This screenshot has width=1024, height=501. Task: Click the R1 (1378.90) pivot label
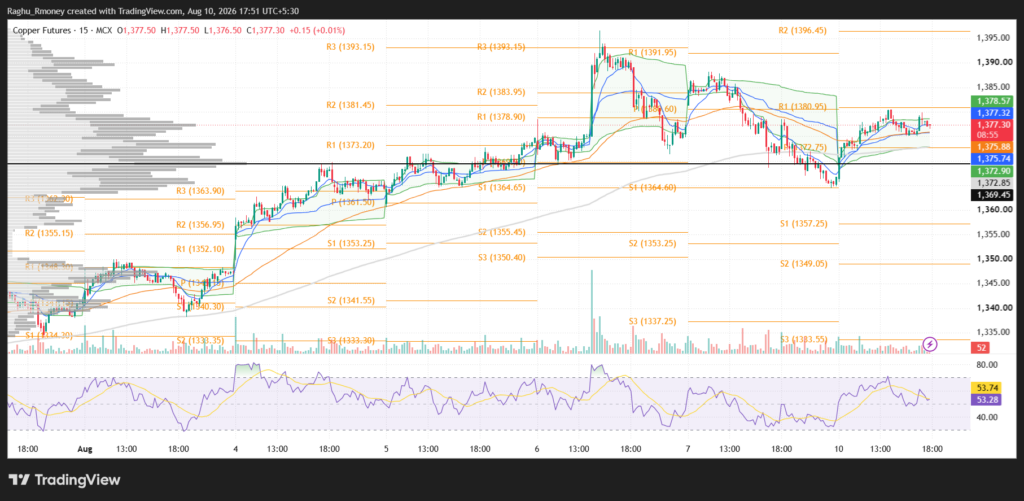[502, 117]
